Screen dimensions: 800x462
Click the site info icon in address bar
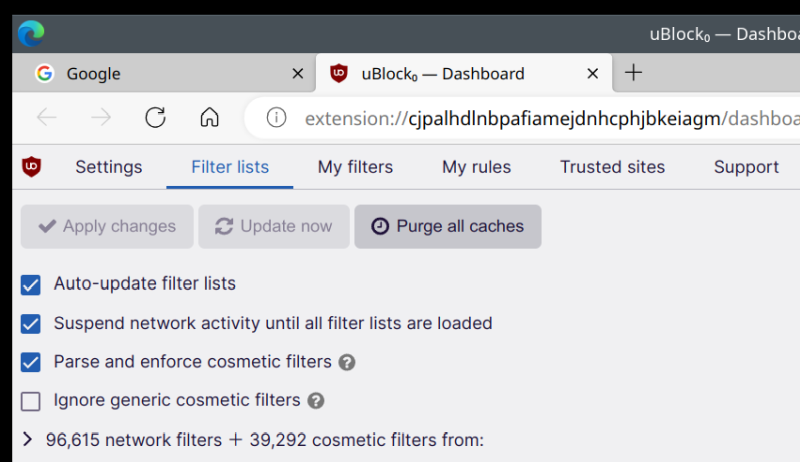[x=276, y=119]
